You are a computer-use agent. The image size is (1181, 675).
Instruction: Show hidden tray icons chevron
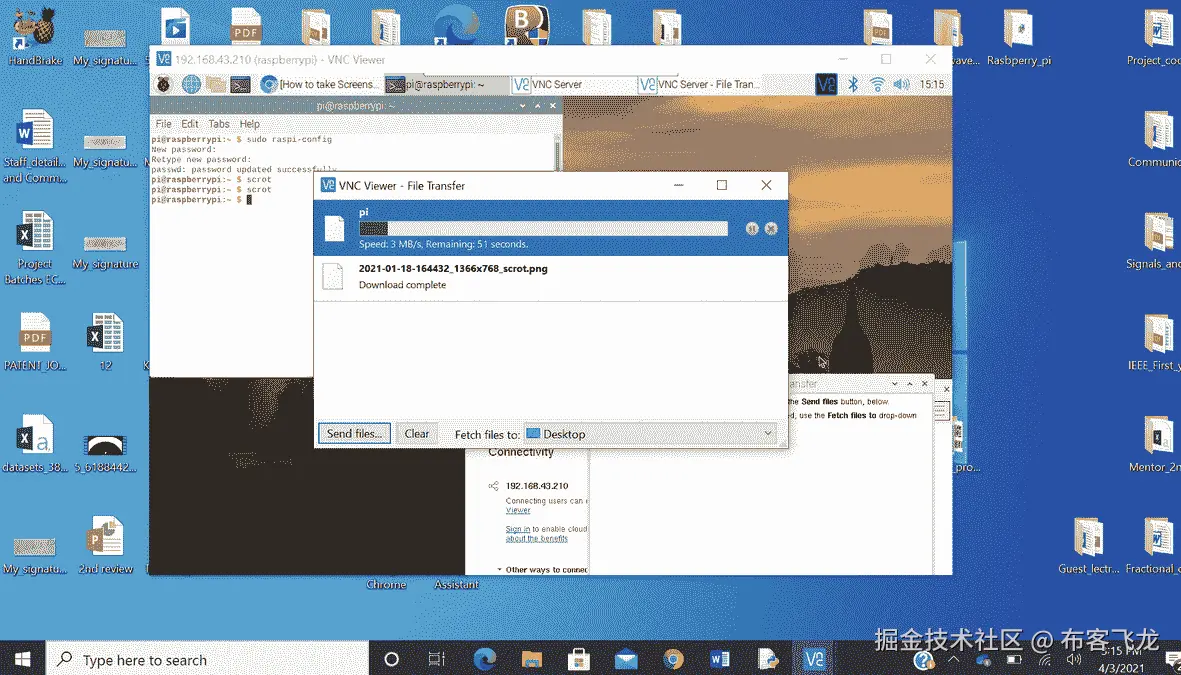tap(954, 660)
